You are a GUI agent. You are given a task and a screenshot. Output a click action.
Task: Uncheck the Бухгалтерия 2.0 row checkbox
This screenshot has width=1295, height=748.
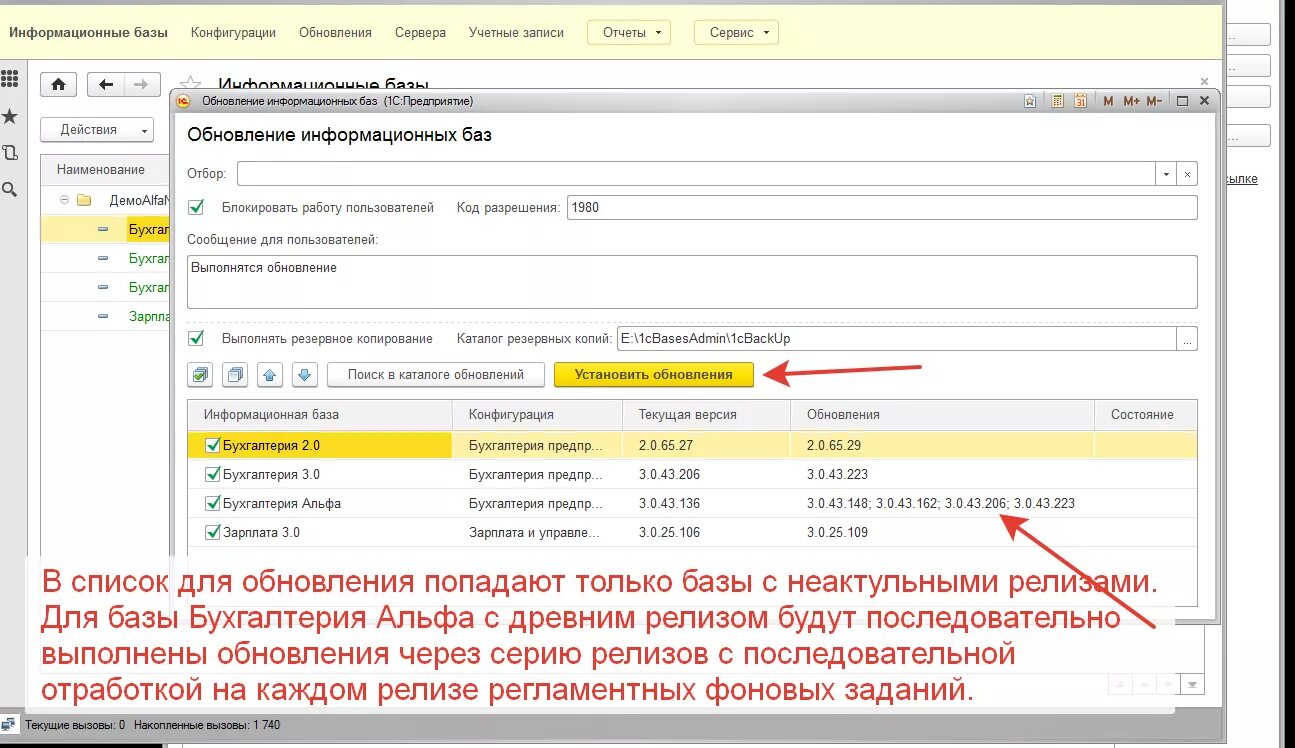point(212,445)
